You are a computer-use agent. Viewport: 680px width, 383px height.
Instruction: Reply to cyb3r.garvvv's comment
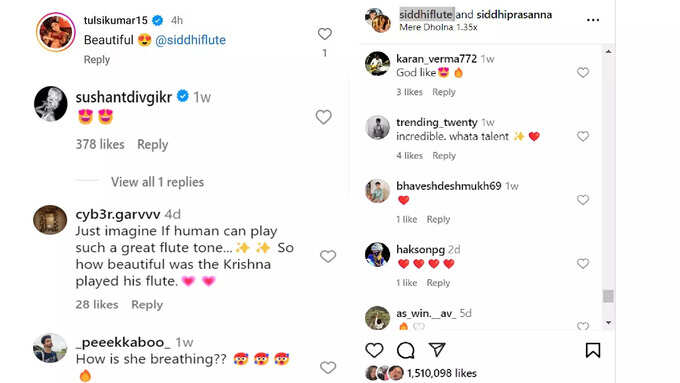147,304
